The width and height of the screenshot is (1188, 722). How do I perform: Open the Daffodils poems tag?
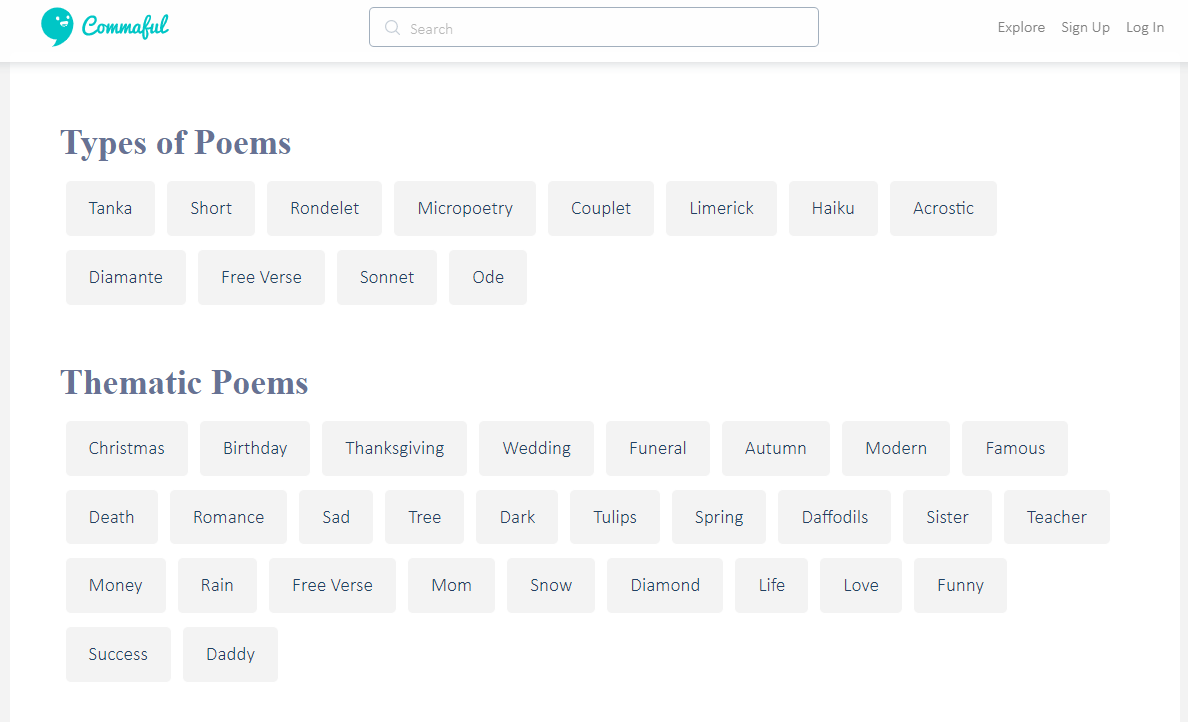click(834, 517)
